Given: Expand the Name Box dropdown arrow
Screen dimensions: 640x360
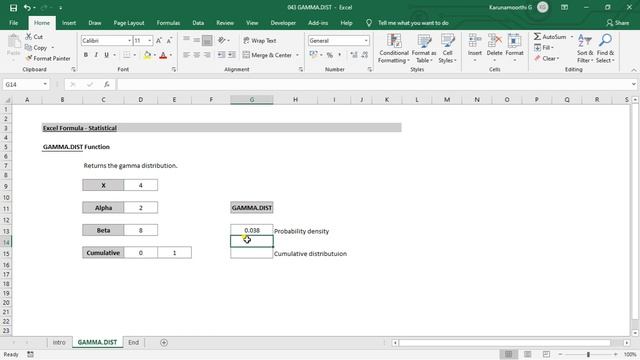Looking at the screenshot, I should (45, 84).
